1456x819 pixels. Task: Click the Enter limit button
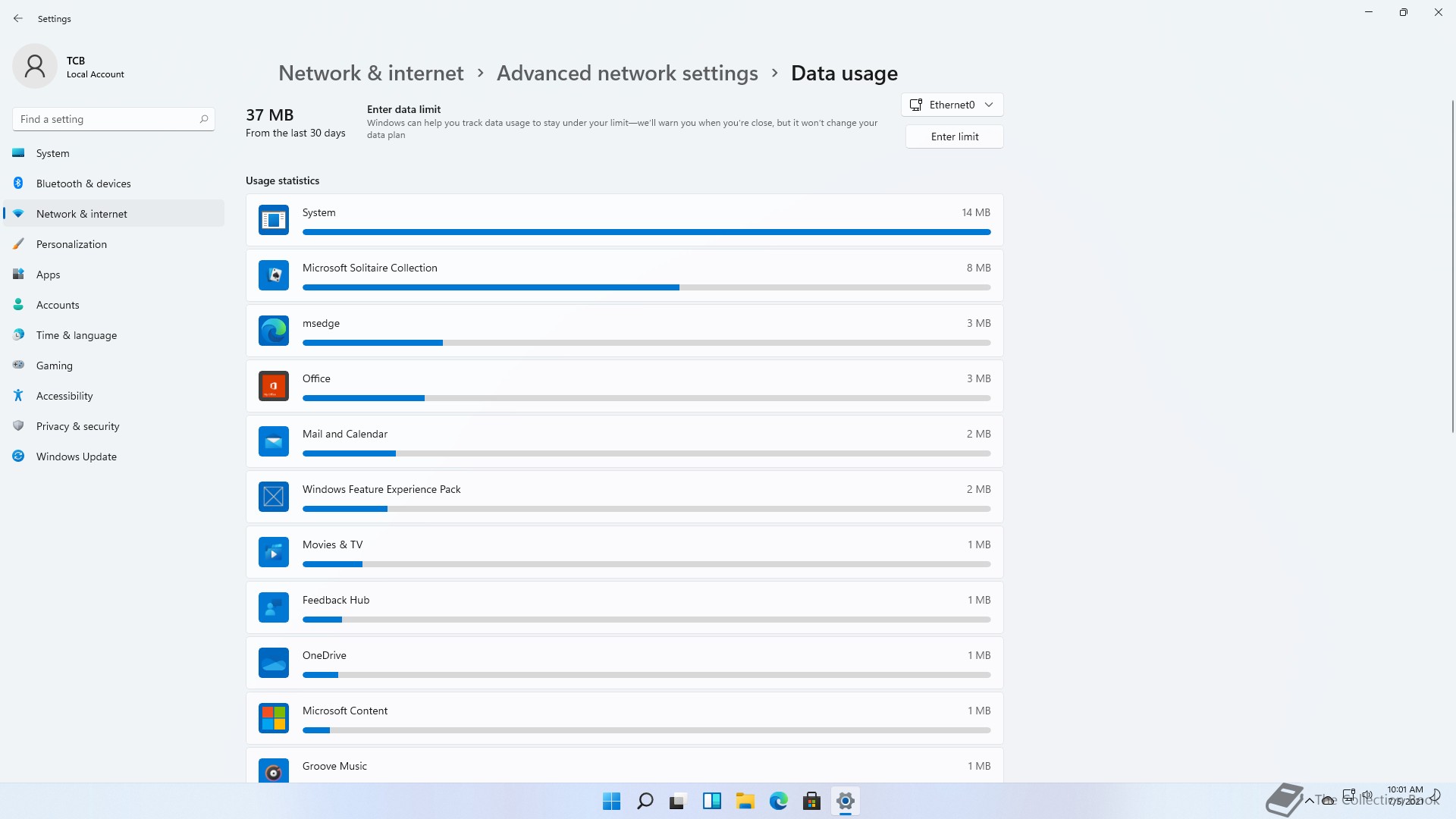coord(954,136)
